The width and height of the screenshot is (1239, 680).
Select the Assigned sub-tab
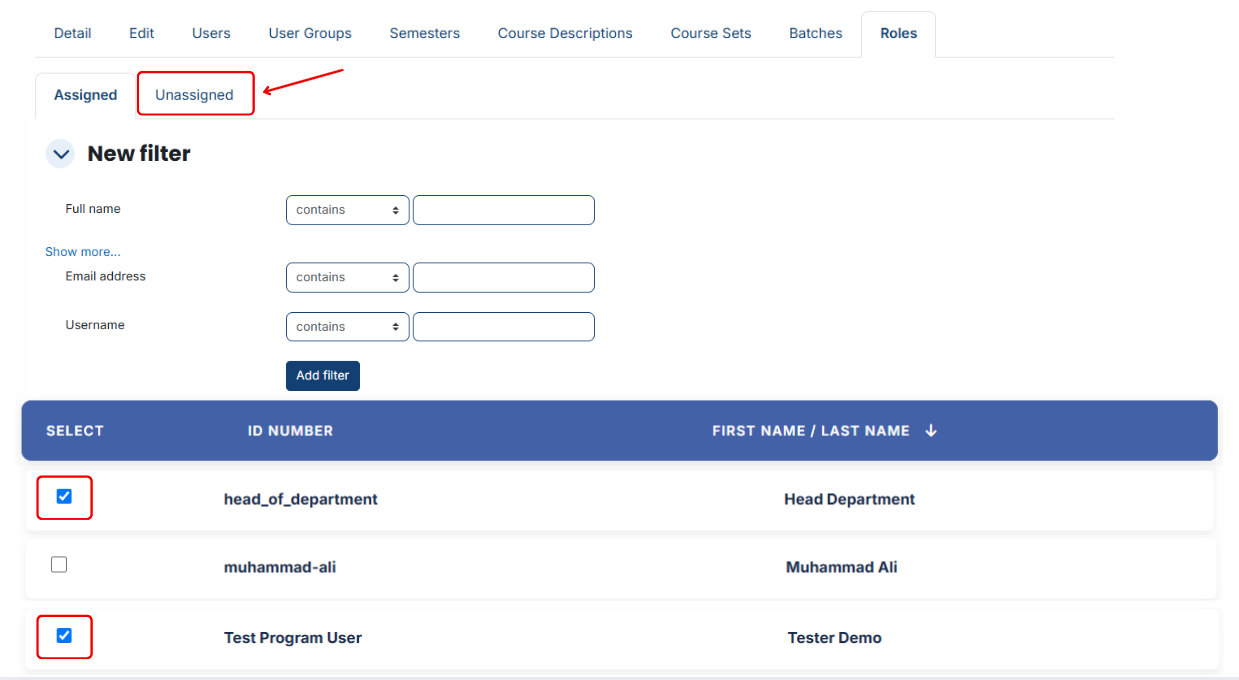pyautogui.click(x=86, y=95)
